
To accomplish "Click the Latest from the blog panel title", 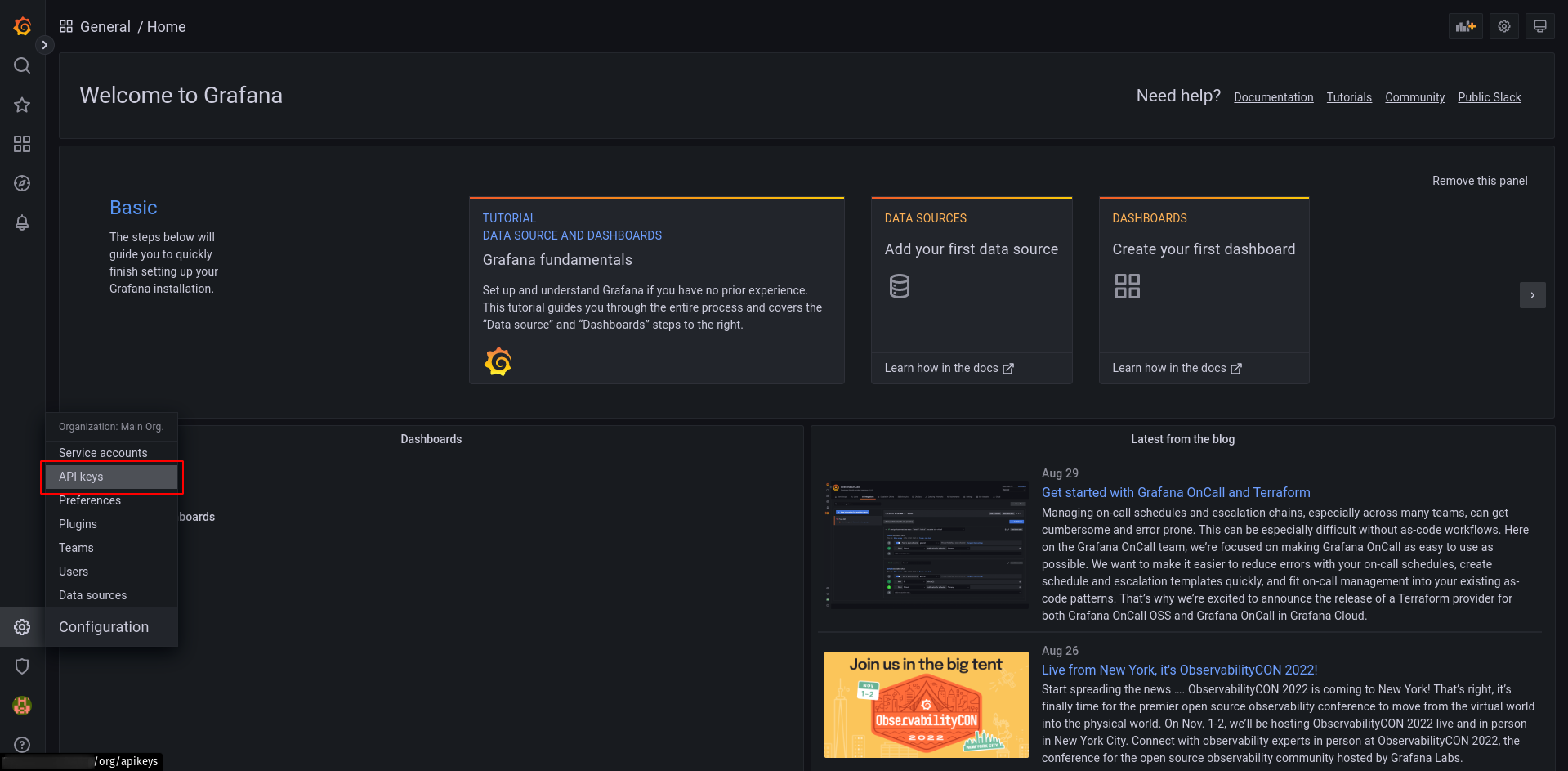I will click(x=1182, y=439).
